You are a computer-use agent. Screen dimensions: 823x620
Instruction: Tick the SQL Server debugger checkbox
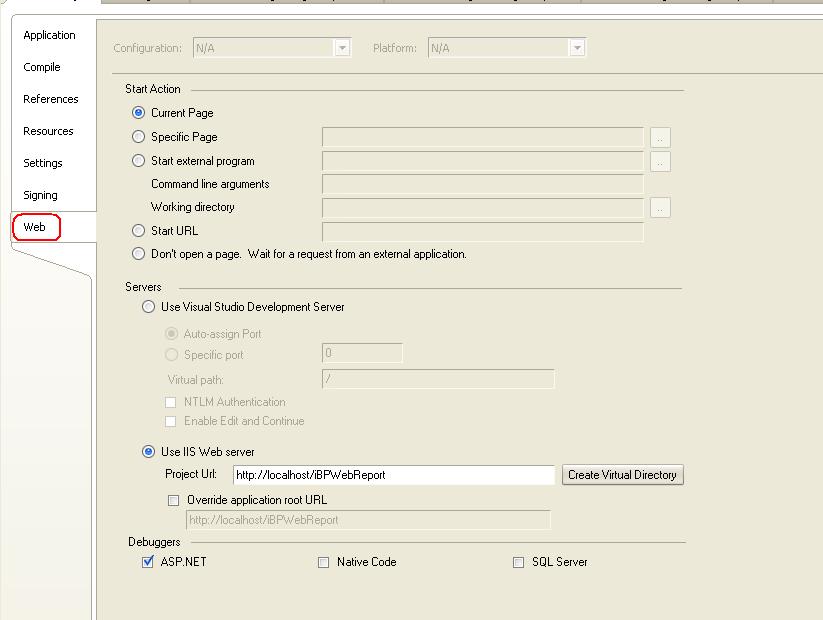[x=518, y=562]
